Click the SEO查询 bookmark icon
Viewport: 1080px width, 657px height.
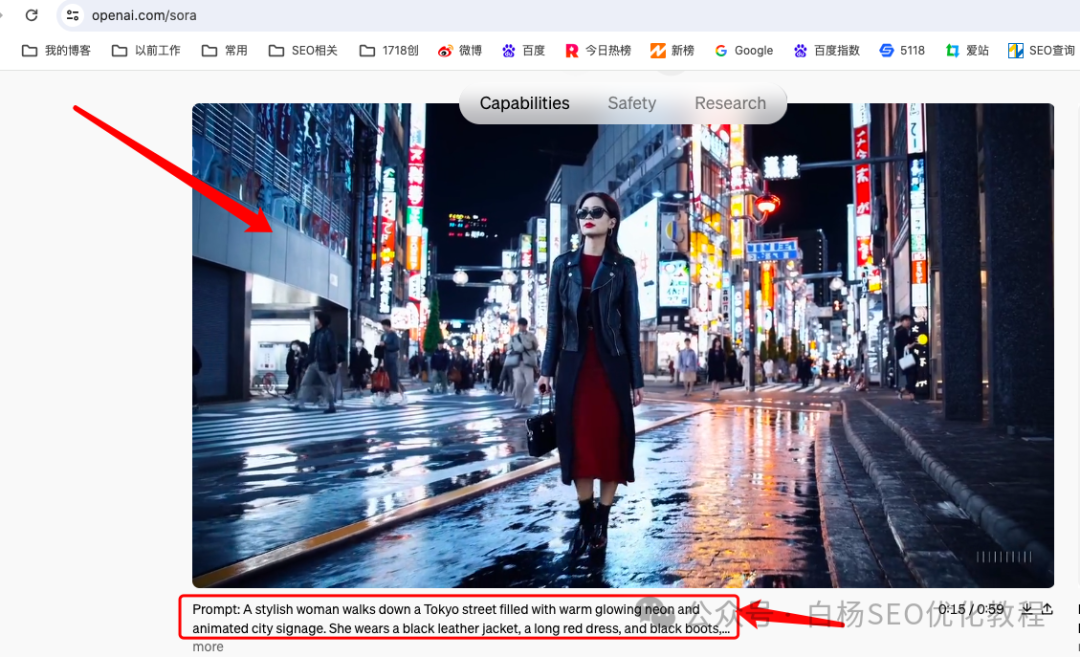tap(1014, 50)
